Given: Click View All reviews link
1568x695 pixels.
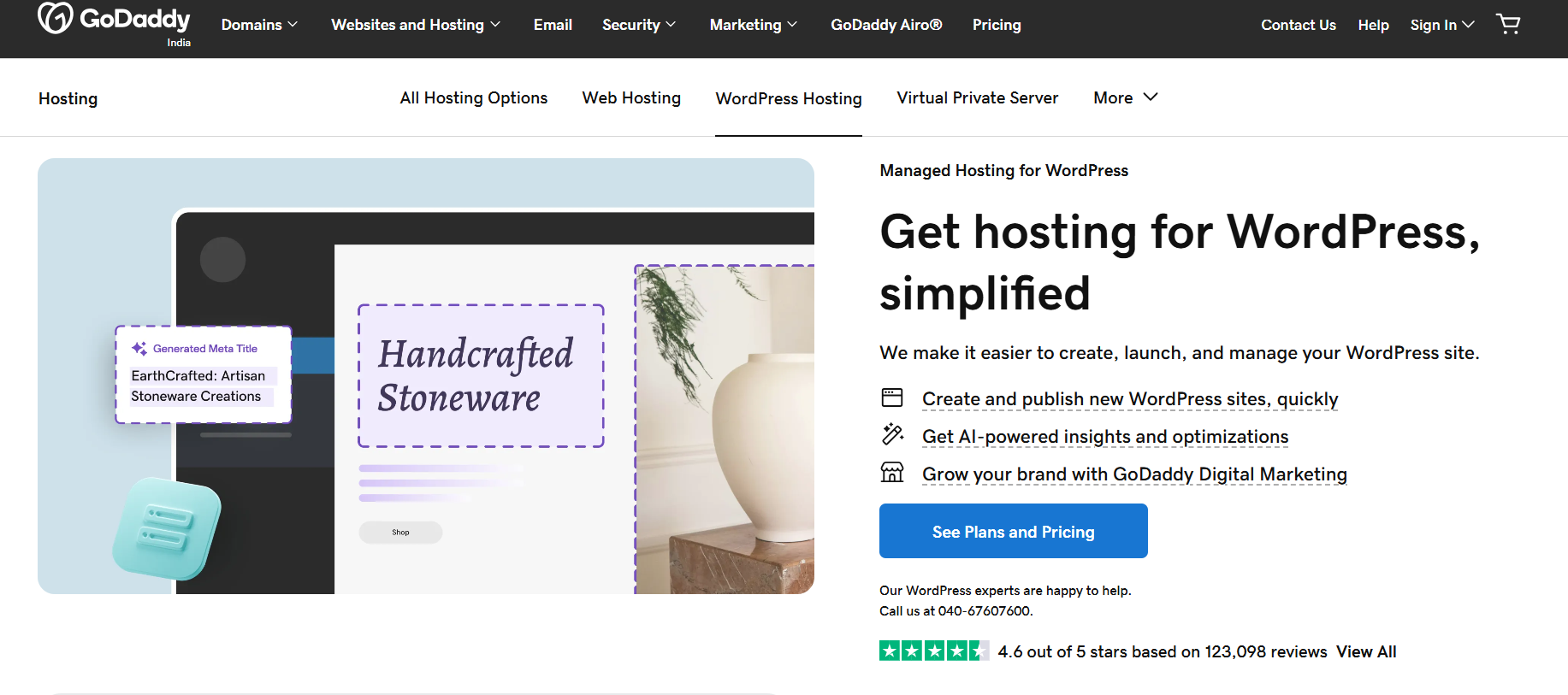Looking at the screenshot, I should pos(1366,651).
